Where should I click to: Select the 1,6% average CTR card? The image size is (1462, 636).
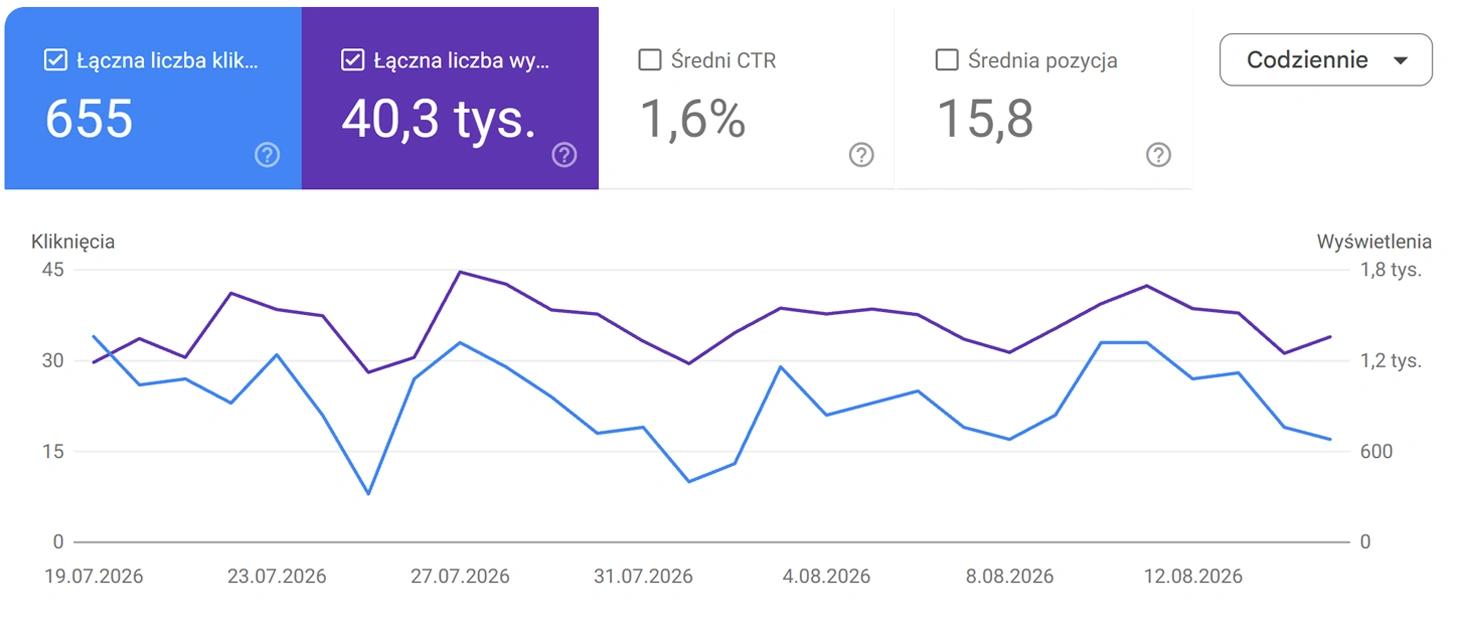[746, 98]
